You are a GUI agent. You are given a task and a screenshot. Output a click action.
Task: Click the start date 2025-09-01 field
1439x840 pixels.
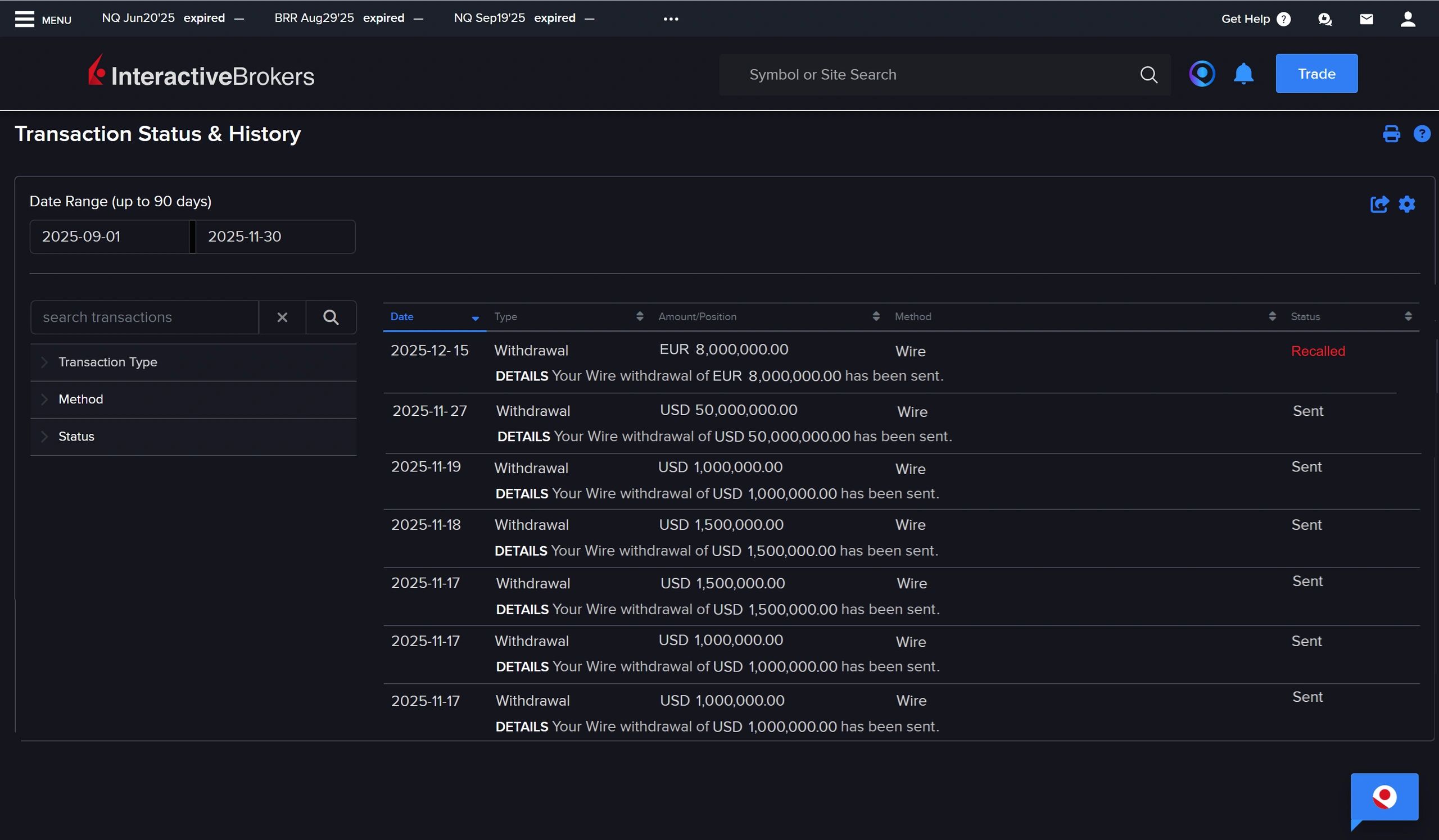pos(109,237)
